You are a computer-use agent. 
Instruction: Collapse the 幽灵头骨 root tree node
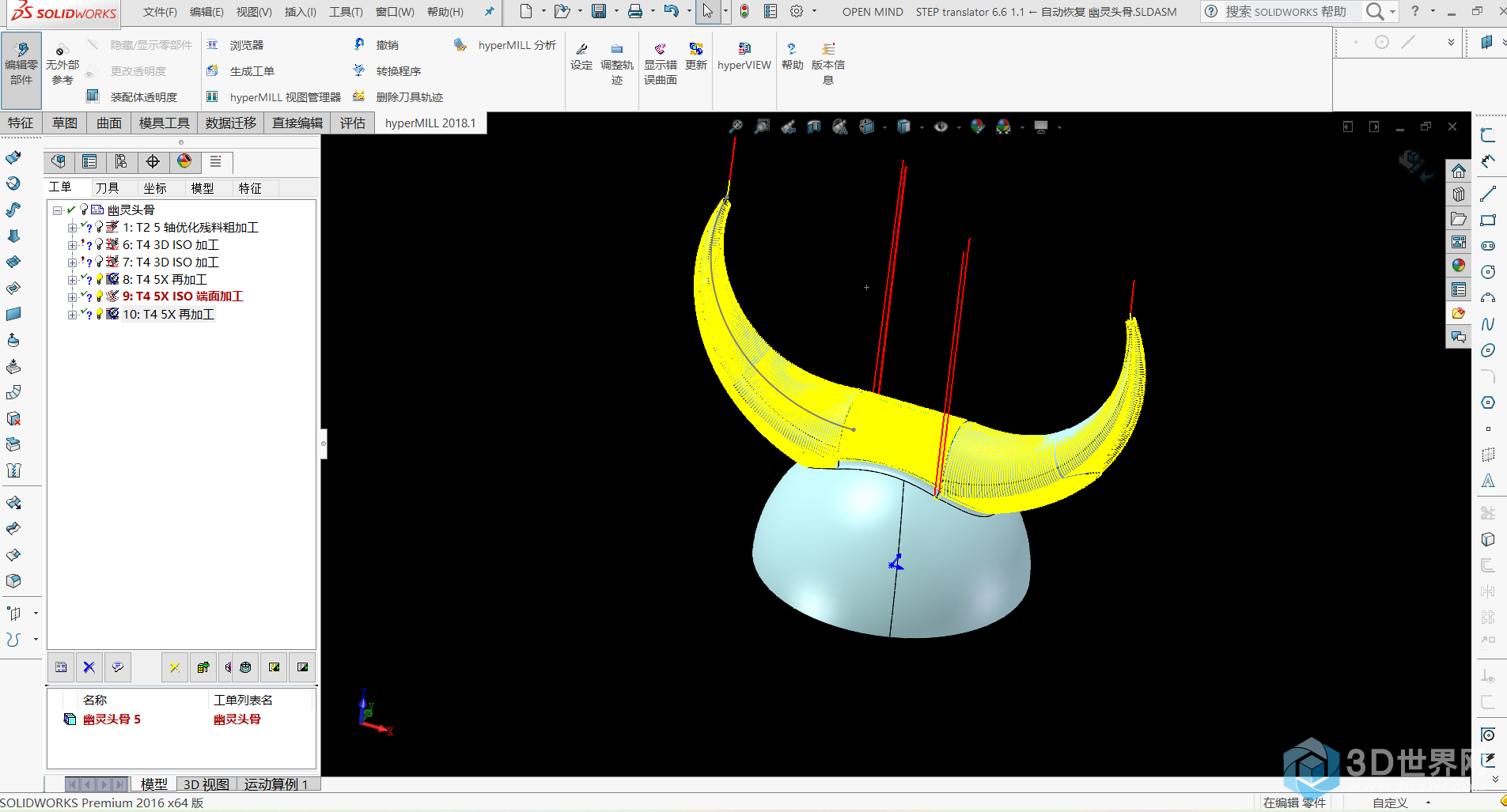click(58, 210)
